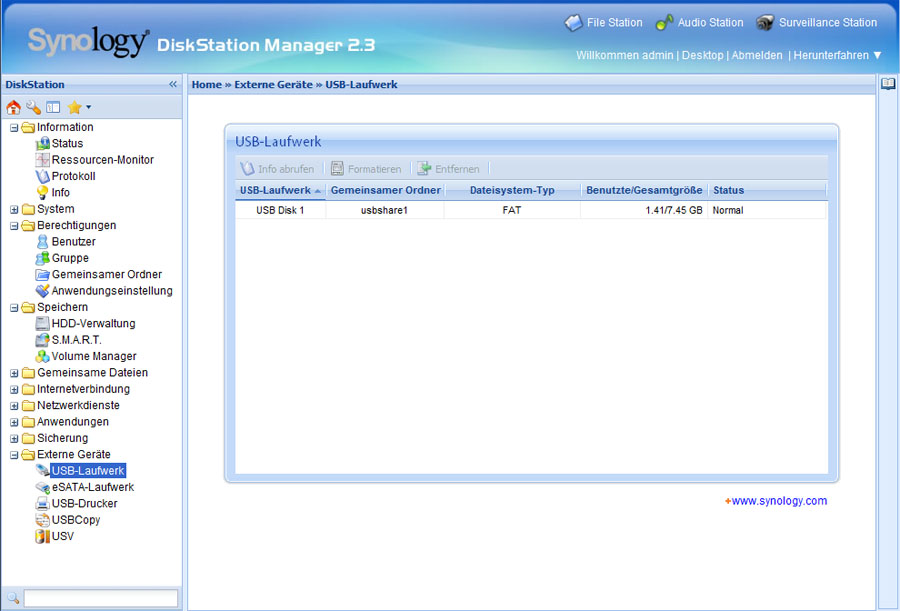Sort by Dateisystem-Typ column
Screen dimensions: 900x611
click(512, 191)
